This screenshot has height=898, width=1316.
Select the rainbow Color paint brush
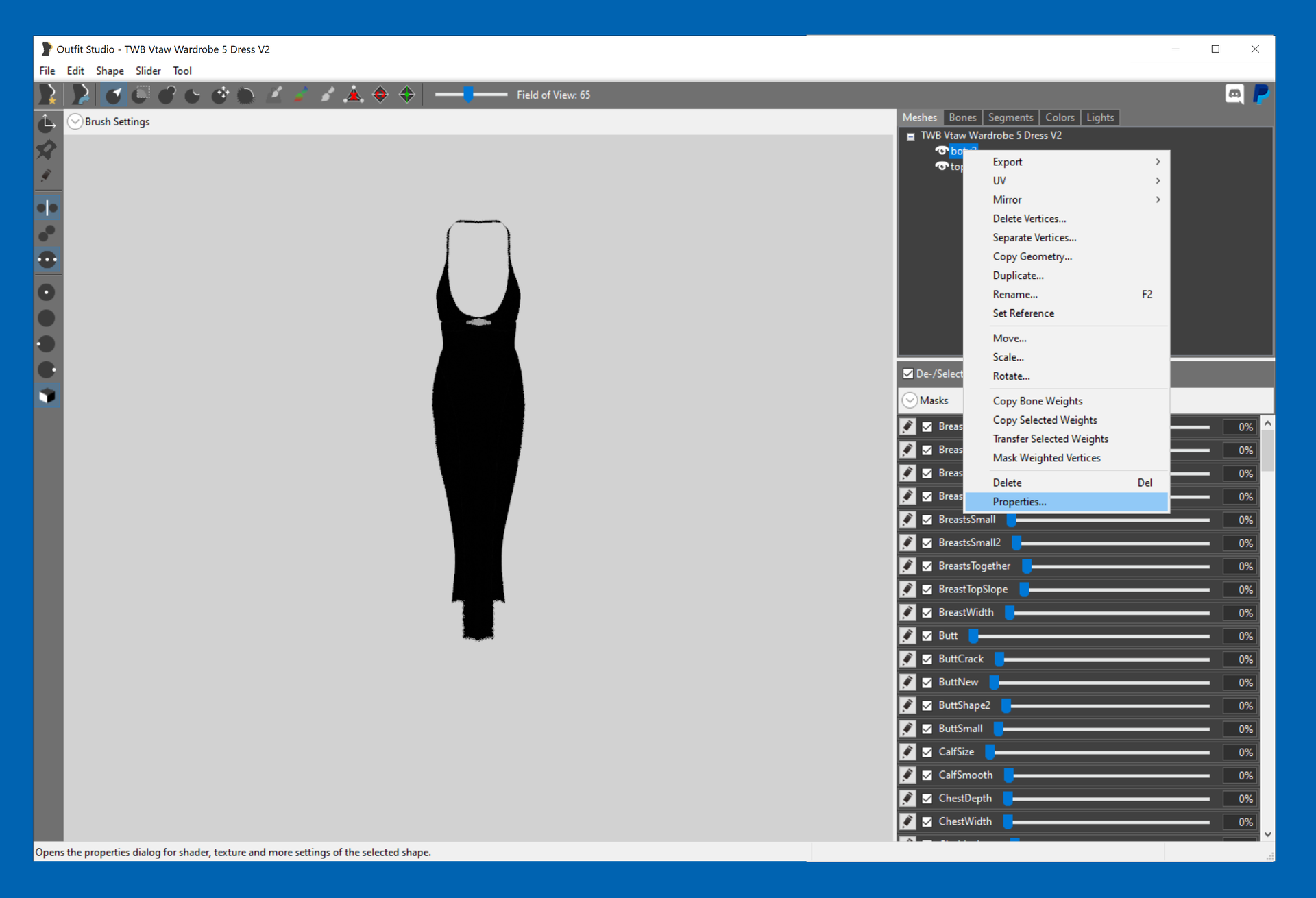click(301, 95)
